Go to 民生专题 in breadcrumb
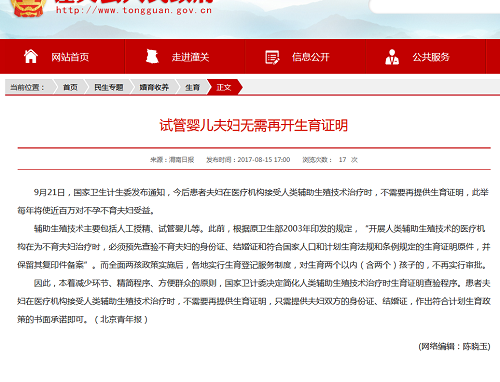The image size is (500, 382). click(x=109, y=87)
